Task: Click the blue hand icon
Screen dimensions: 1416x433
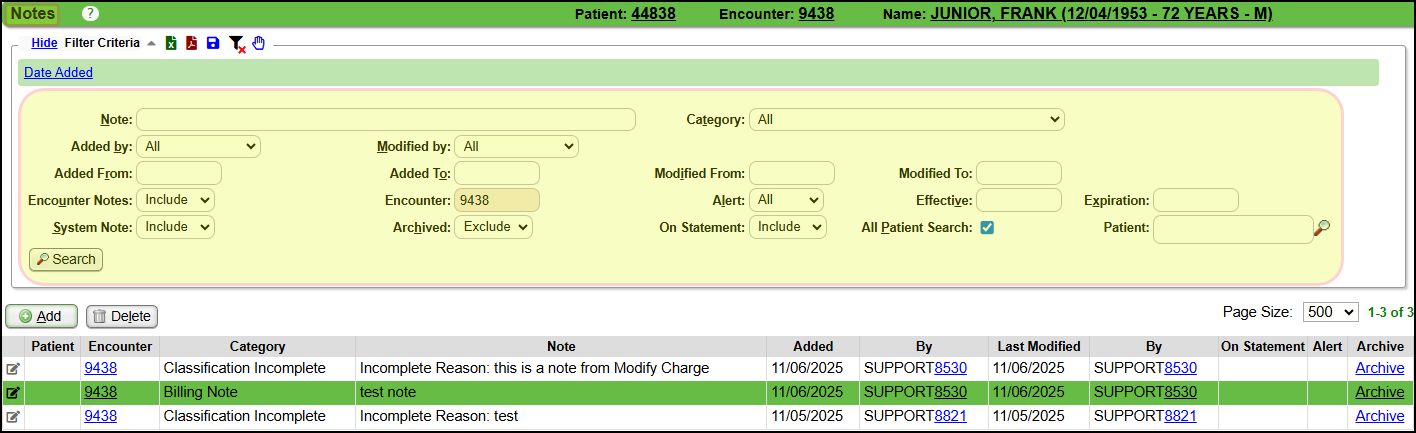Action: [x=259, y=43]
